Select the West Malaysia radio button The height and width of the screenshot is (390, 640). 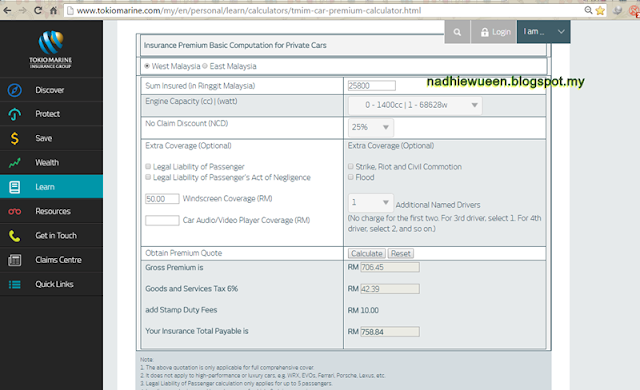(147, 66)
